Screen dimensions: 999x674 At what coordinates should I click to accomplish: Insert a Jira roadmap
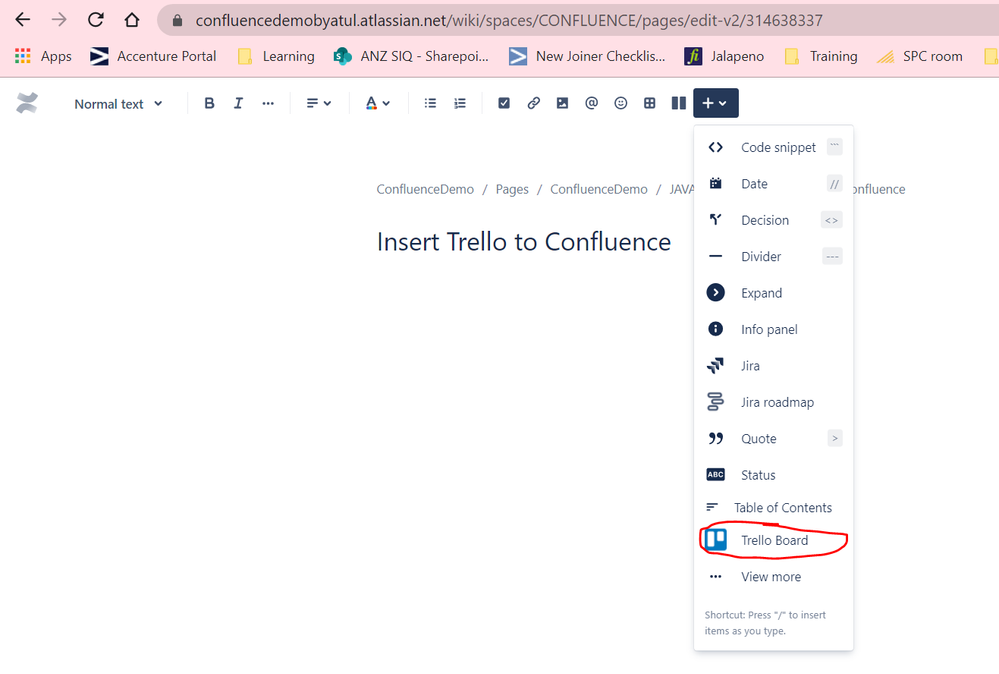click(x=773, y=402)
